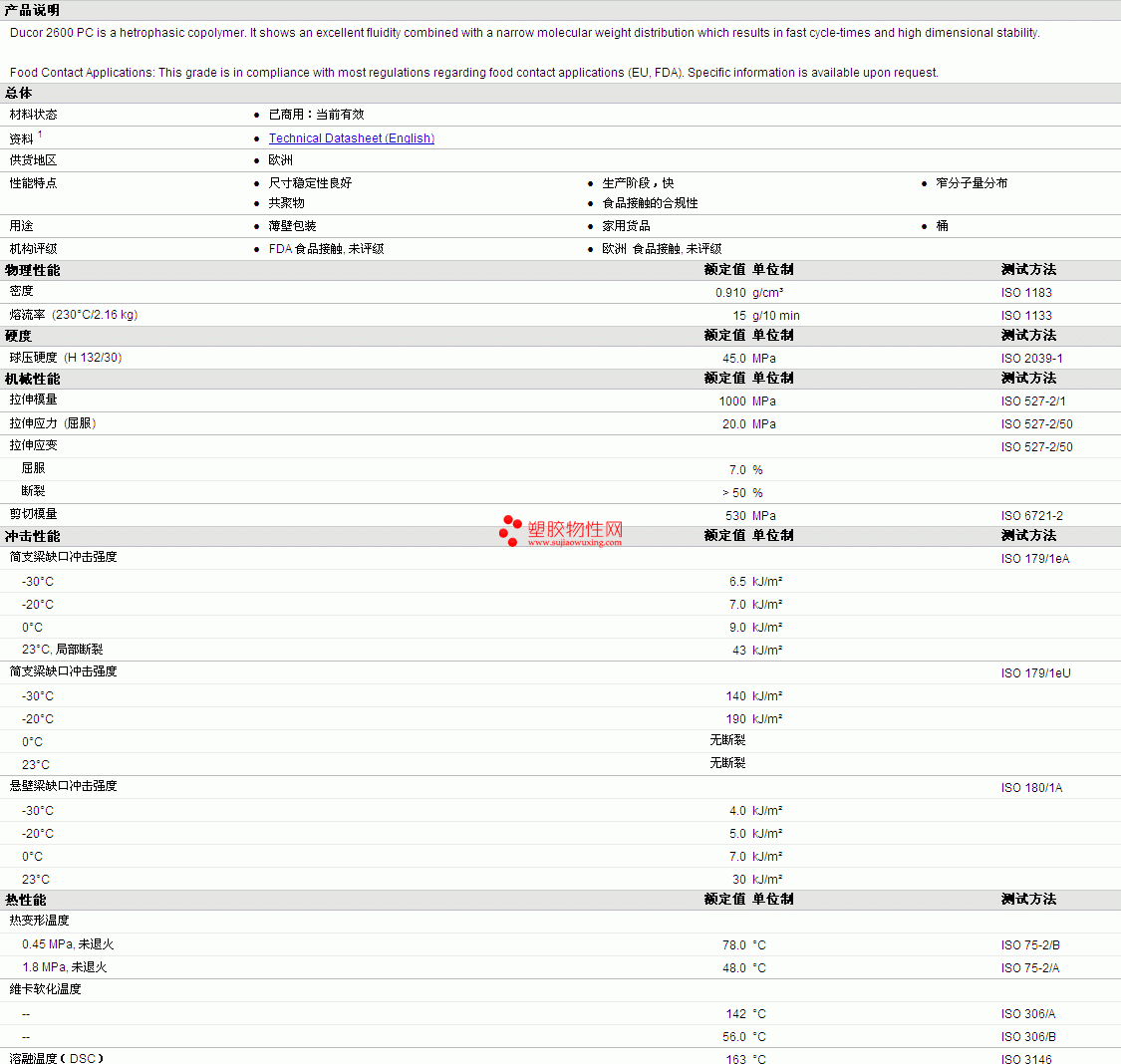Screen dimensions: 1121x1064
Task: Click the 物理性能 section header
Action: click(x=32, y=270)
